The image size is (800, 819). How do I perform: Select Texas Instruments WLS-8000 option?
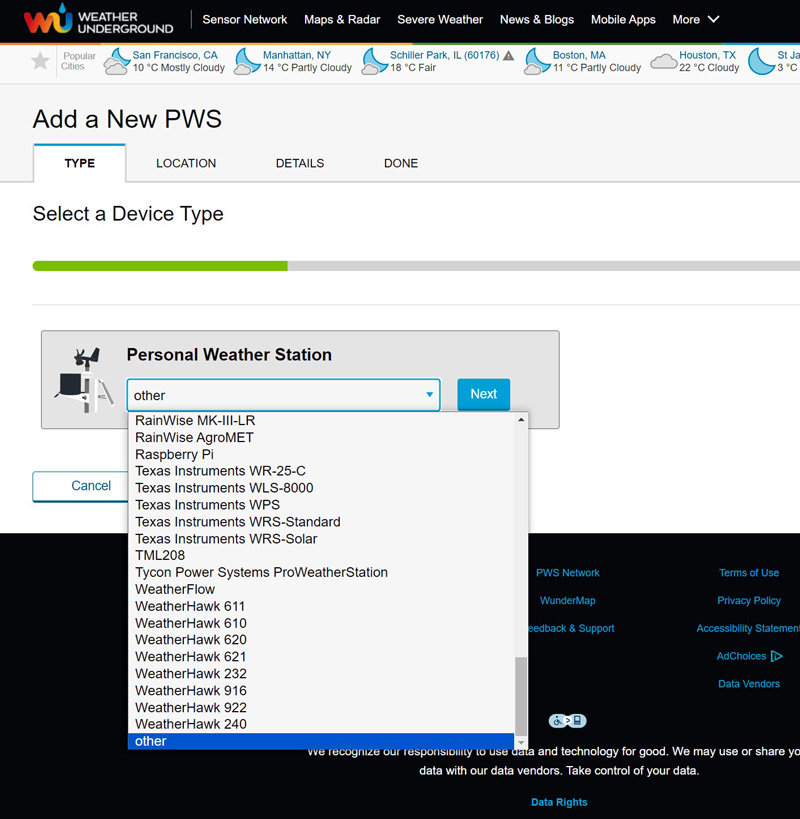click(321, 488)
